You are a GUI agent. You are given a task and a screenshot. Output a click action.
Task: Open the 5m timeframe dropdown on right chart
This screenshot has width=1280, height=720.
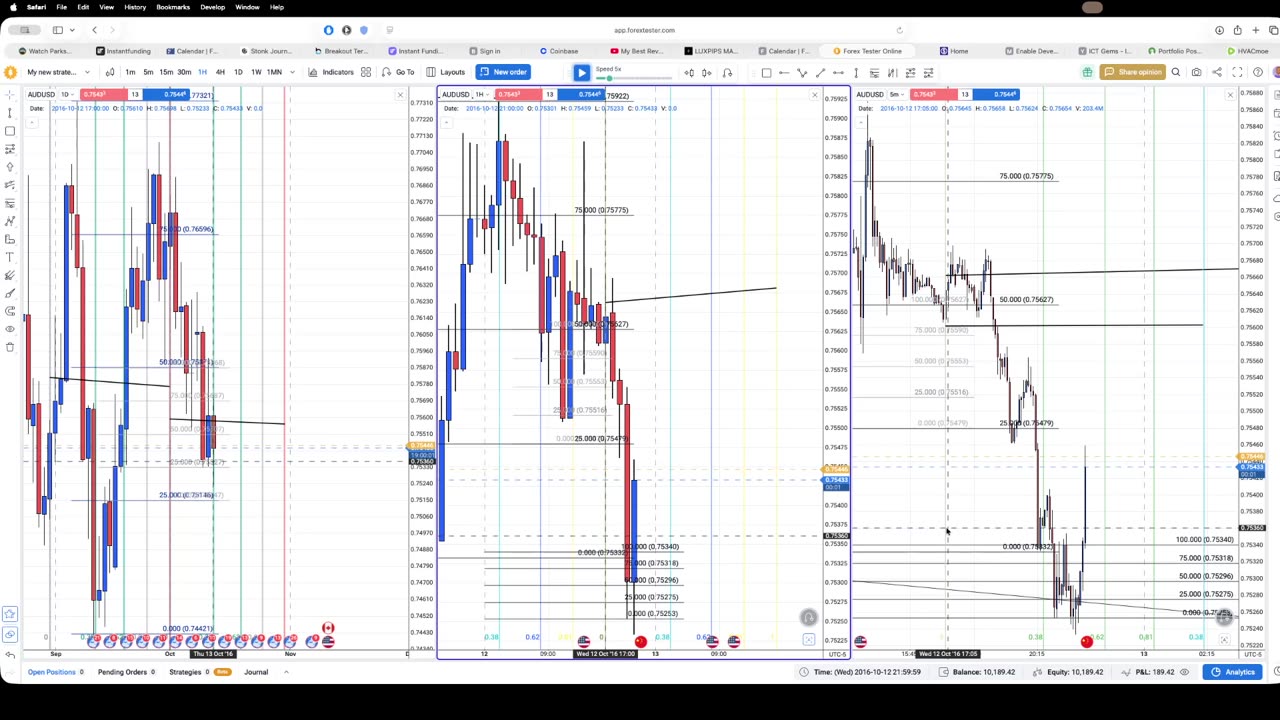click(x=896, y=95)
